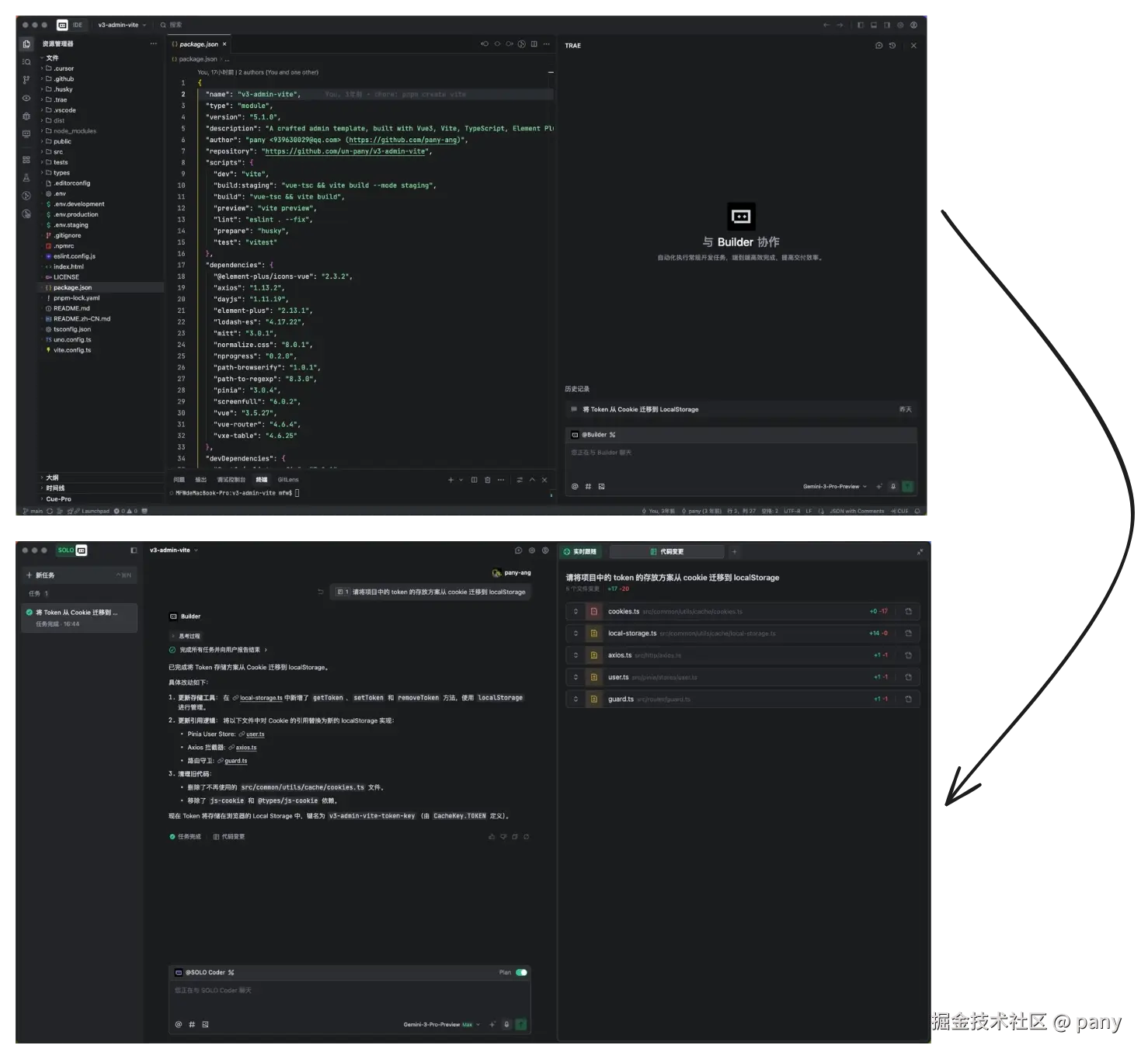Click the green send button in SOLO Coder
This screenshot has width=1148, height=1059.
[x=520, y=1025]
